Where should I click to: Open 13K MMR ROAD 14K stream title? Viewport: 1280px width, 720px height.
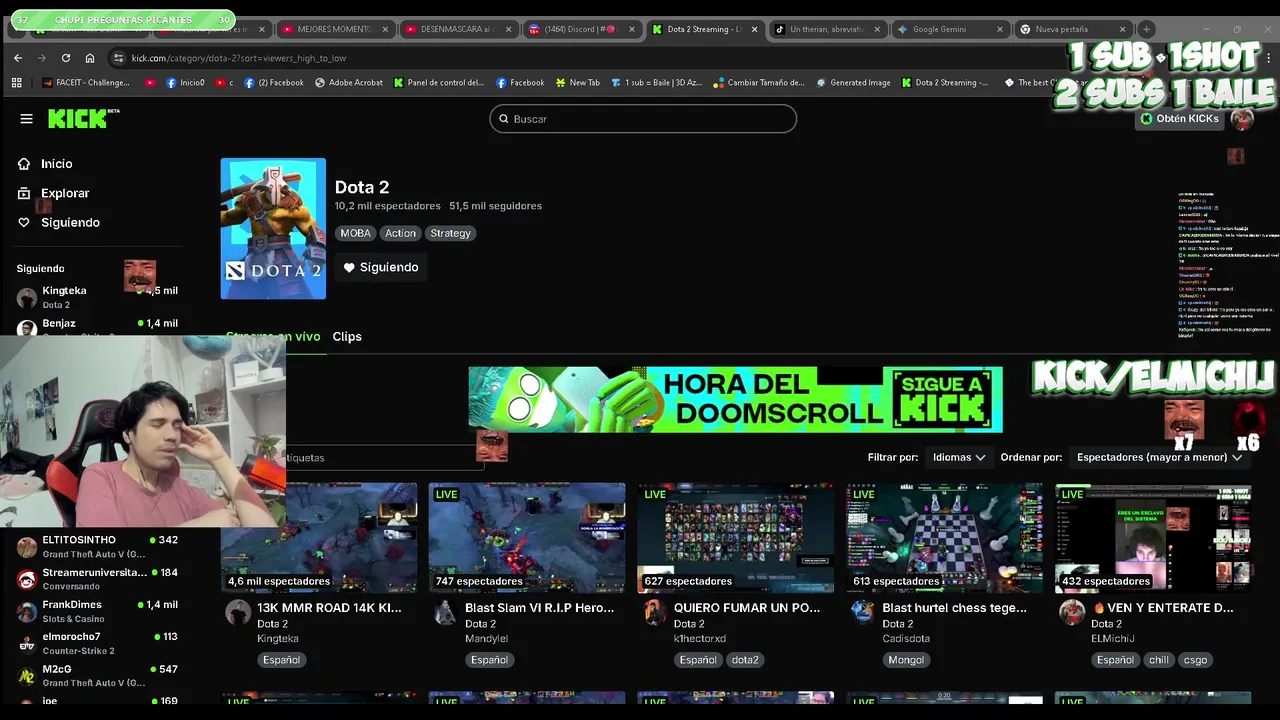[329, 607]
